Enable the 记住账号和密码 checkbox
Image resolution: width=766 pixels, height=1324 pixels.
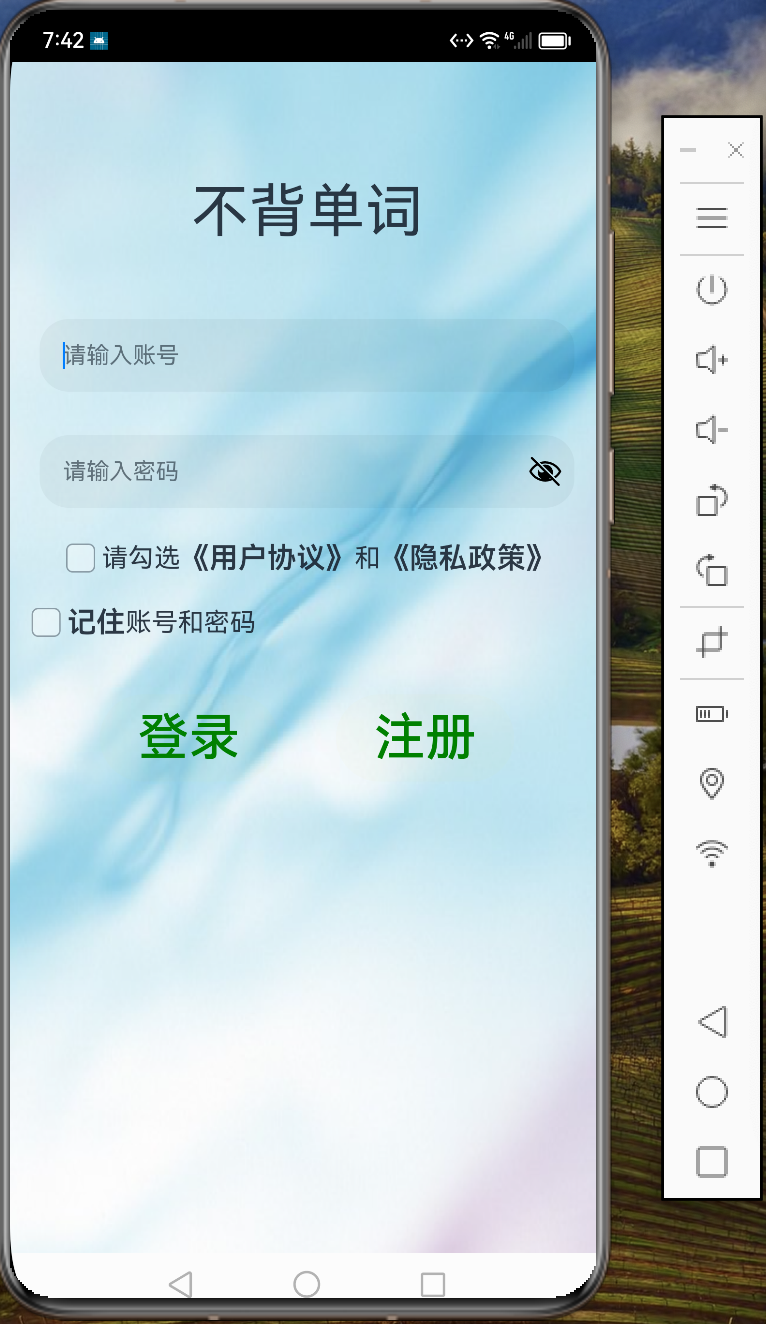(46, 622)
